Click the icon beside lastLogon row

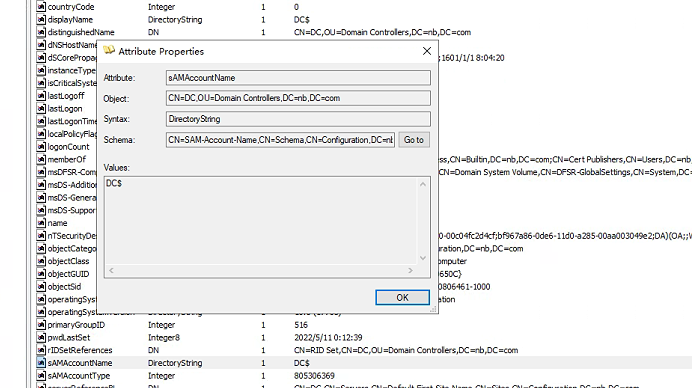41,109
